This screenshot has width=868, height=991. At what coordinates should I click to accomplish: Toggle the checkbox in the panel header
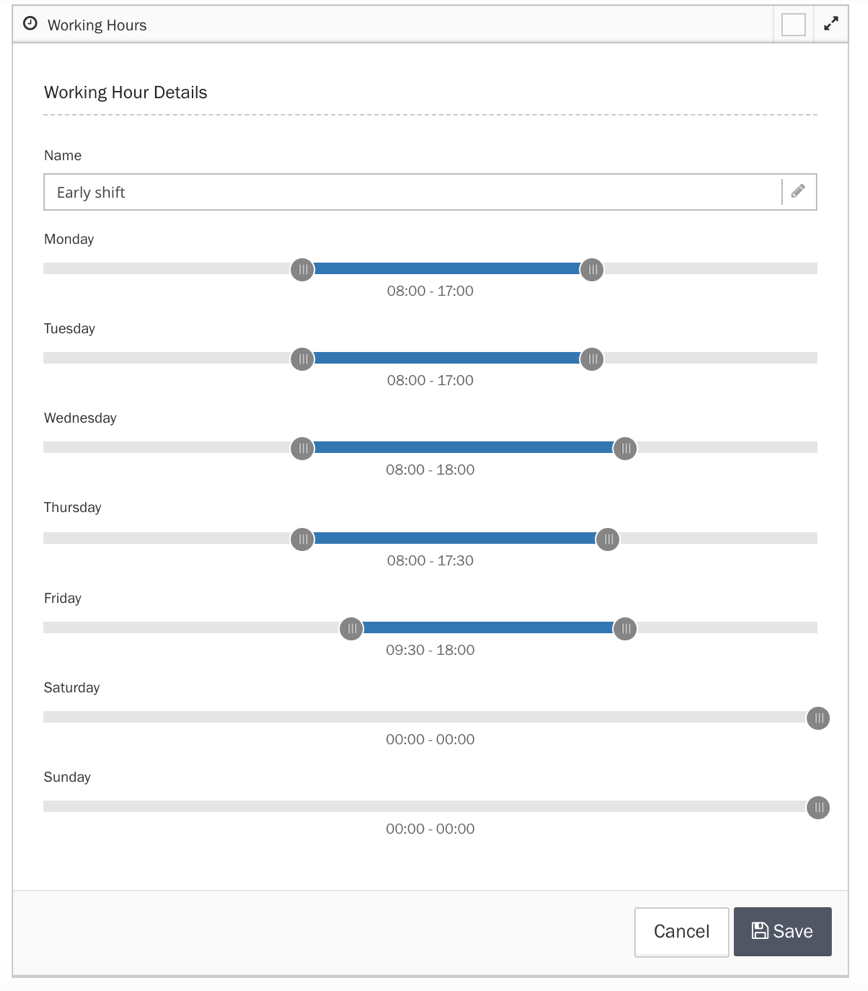(793, 24)
